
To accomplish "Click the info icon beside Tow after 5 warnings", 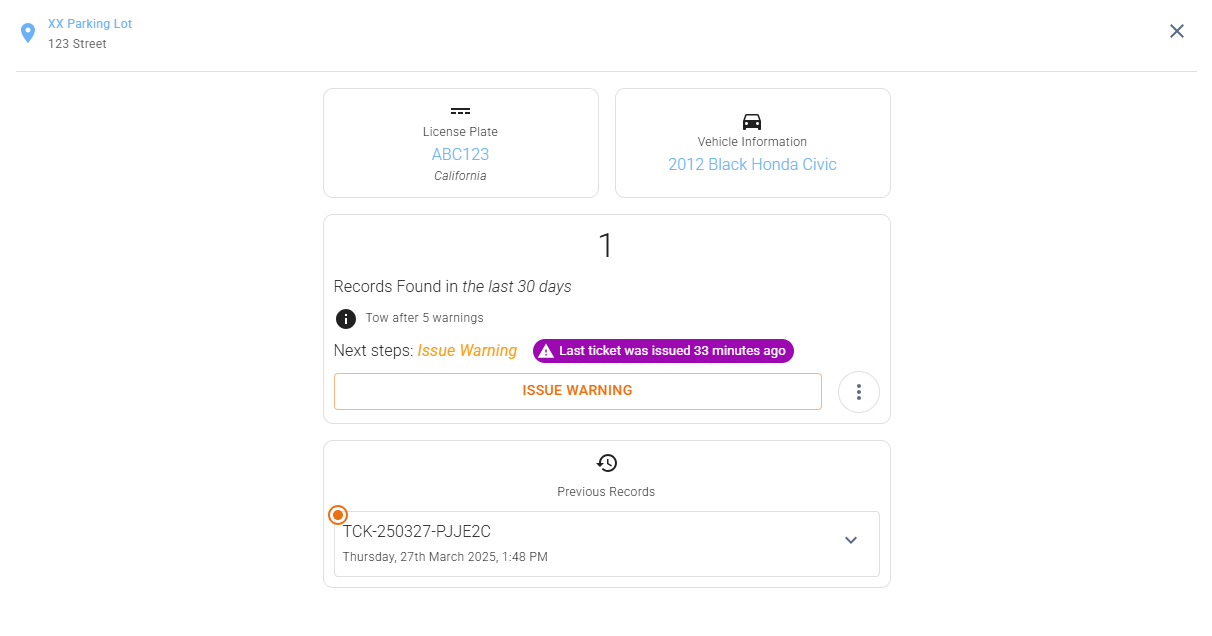I will 346,319.
